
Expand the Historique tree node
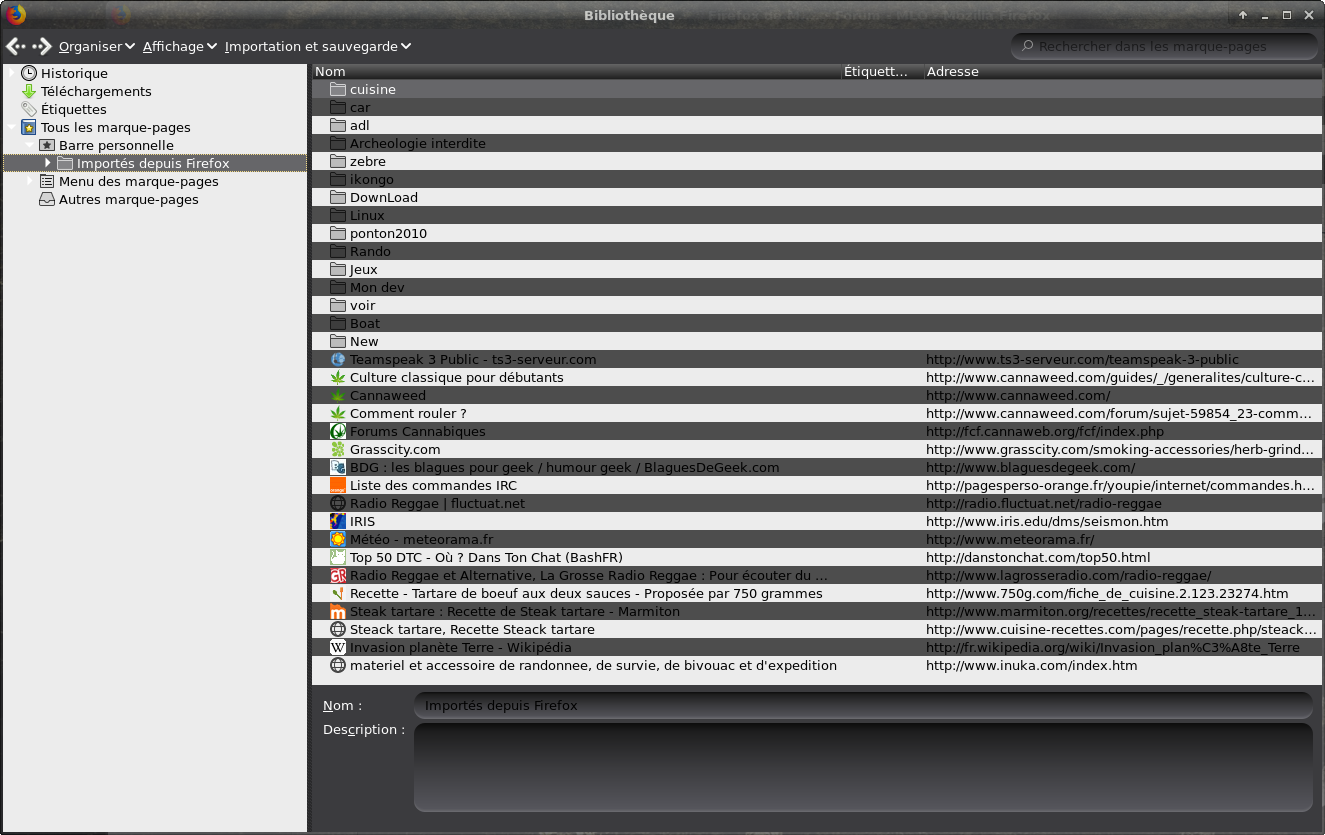12,73
